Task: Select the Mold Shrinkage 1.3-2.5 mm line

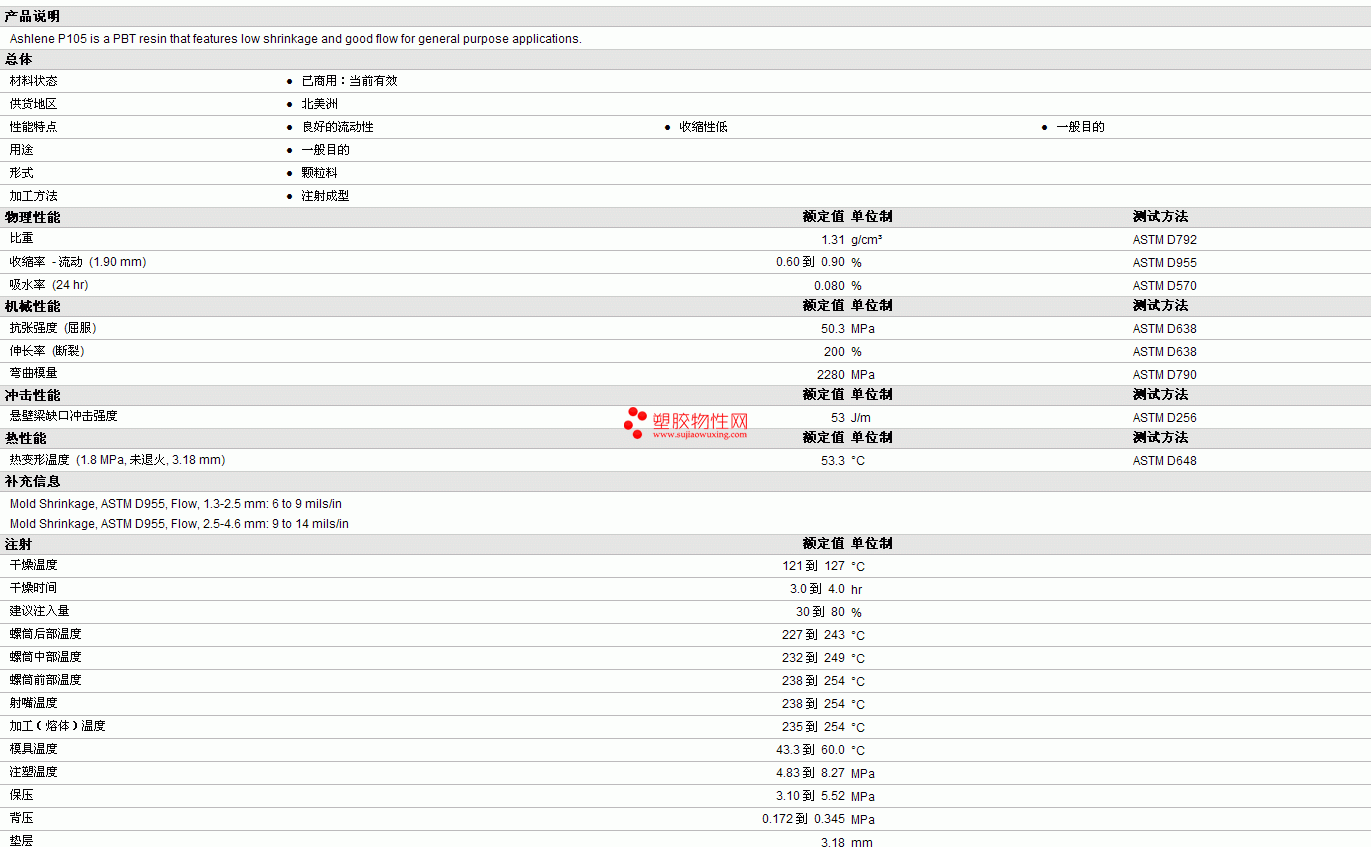Action: [x=176, y=504]
